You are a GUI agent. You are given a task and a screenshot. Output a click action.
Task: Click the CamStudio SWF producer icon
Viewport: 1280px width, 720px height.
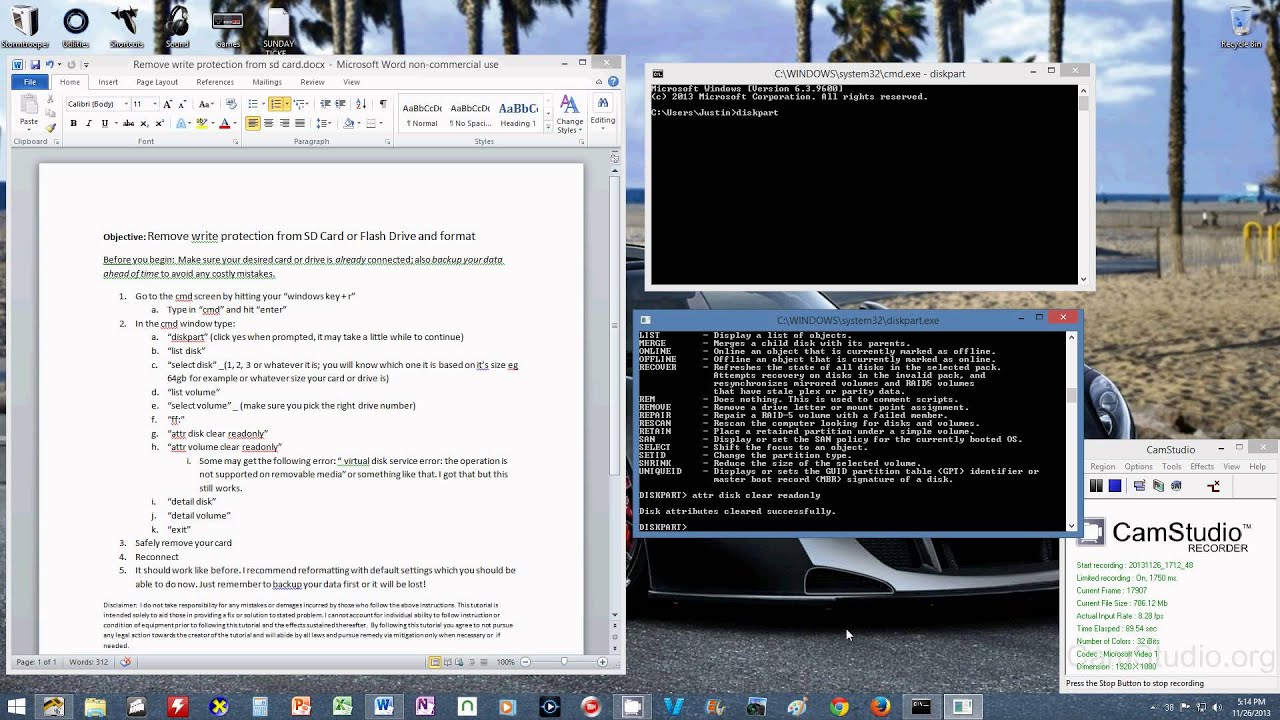1177,486
